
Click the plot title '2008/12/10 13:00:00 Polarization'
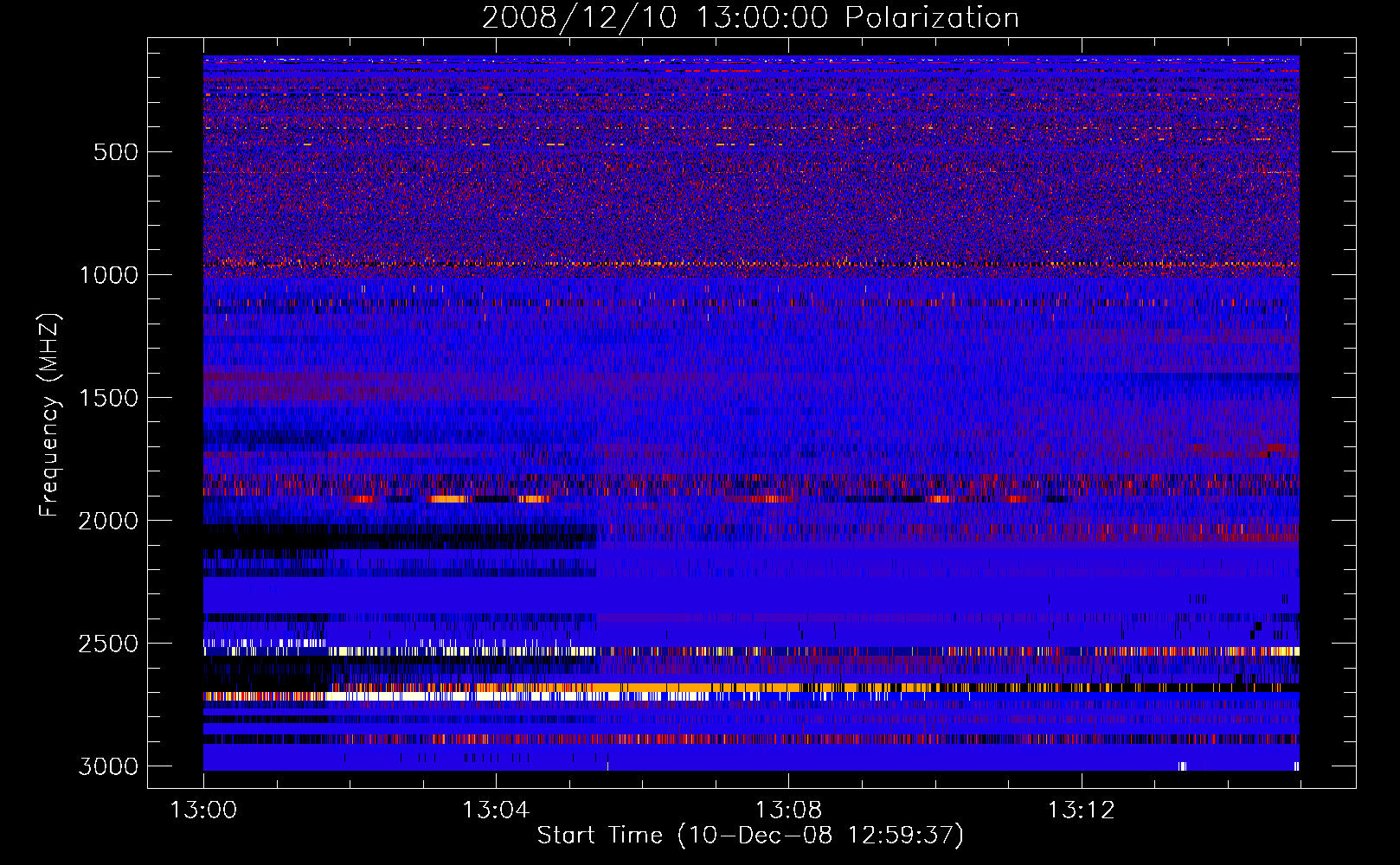point(750,18)
